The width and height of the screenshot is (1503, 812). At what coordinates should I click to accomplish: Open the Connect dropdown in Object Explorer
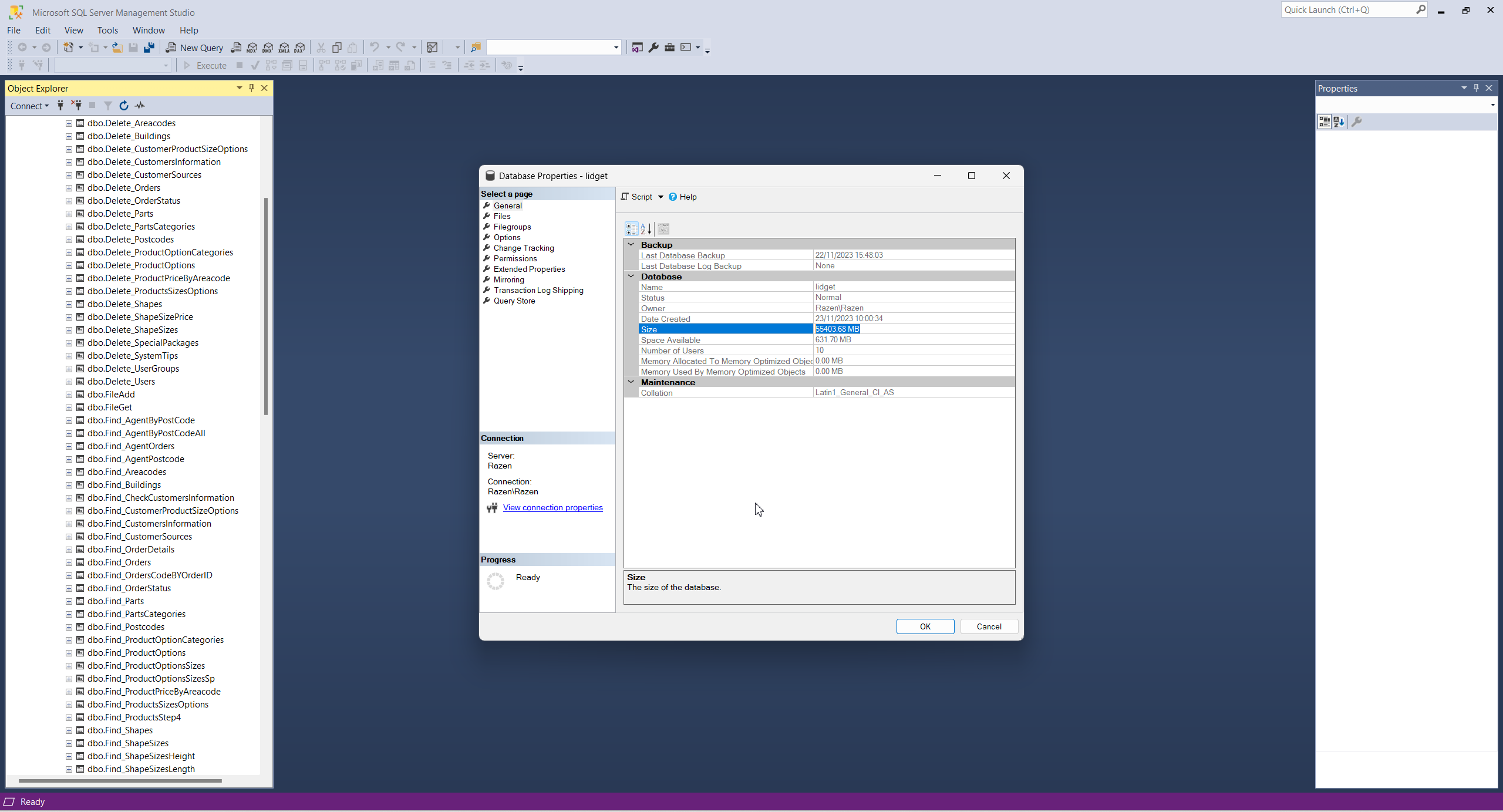click(29, 106)
